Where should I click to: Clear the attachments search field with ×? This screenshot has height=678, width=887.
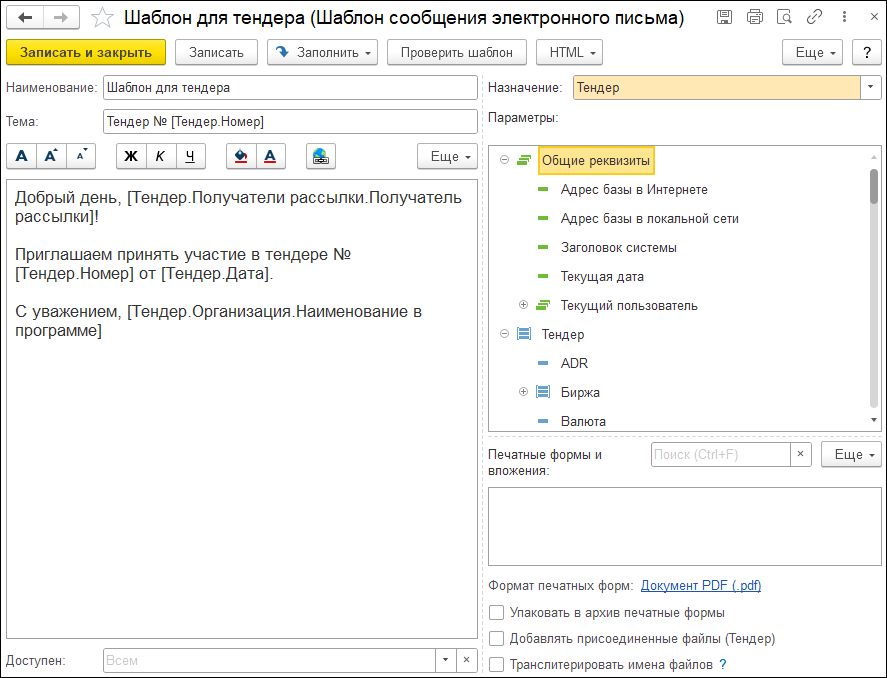tap(800, 455)
